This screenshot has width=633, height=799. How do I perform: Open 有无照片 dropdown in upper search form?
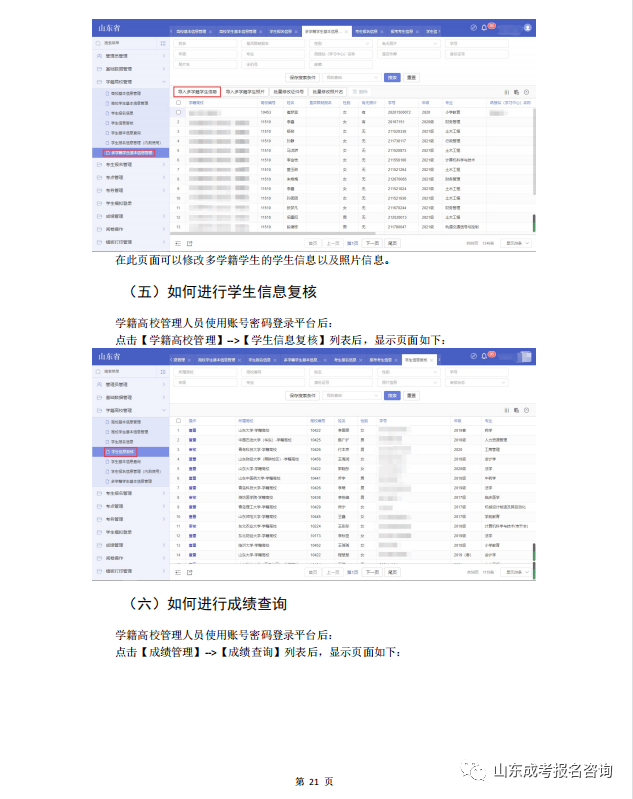(x=409, y=43)
